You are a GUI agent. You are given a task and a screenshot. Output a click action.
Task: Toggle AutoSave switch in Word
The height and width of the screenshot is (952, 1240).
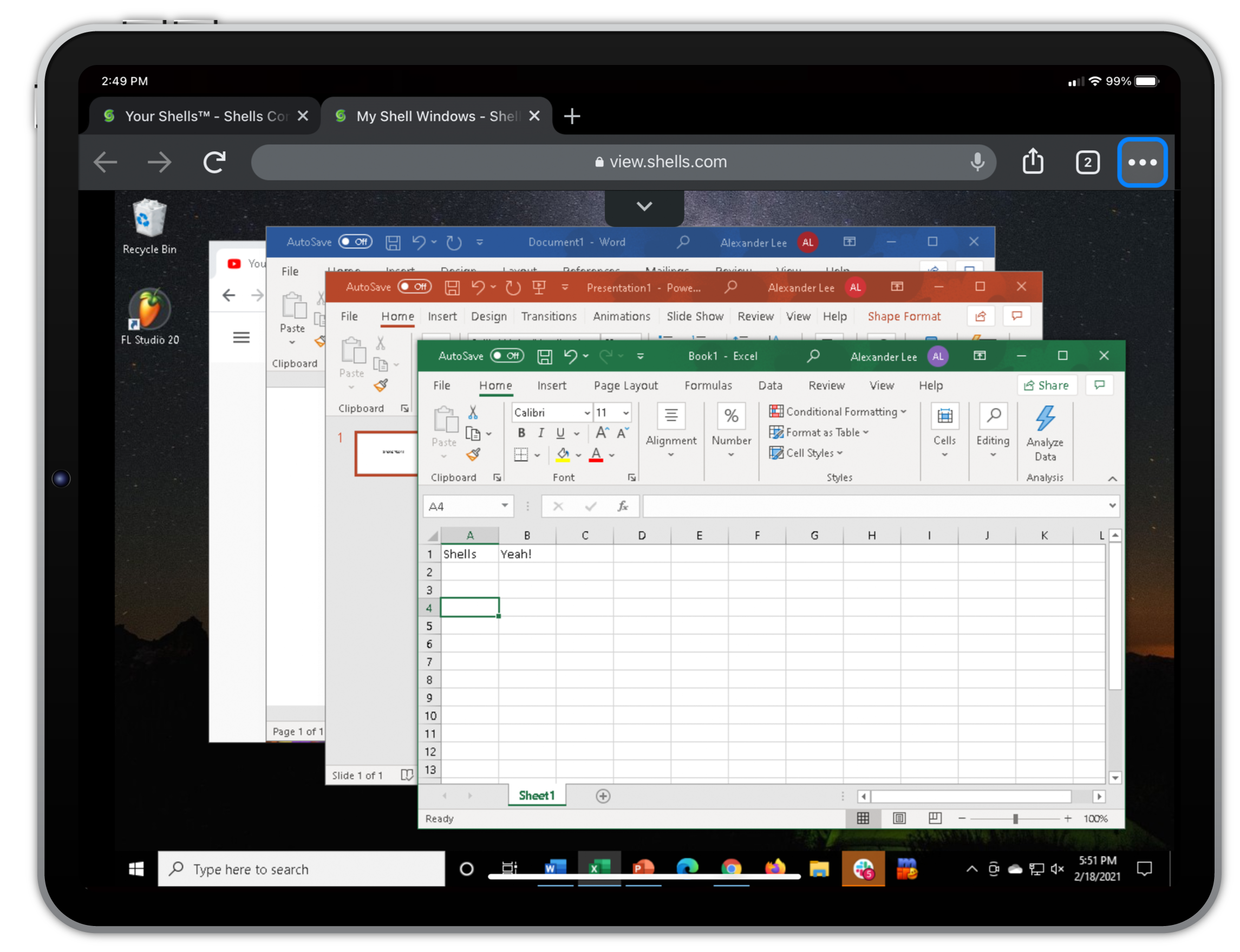pyautogui.click(x=355, y=242)
